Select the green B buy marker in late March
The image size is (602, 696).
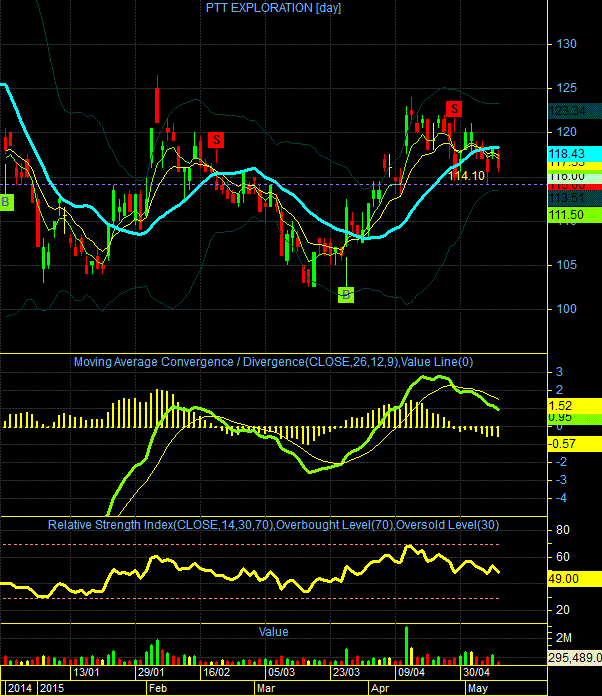(x=346, y=294)
